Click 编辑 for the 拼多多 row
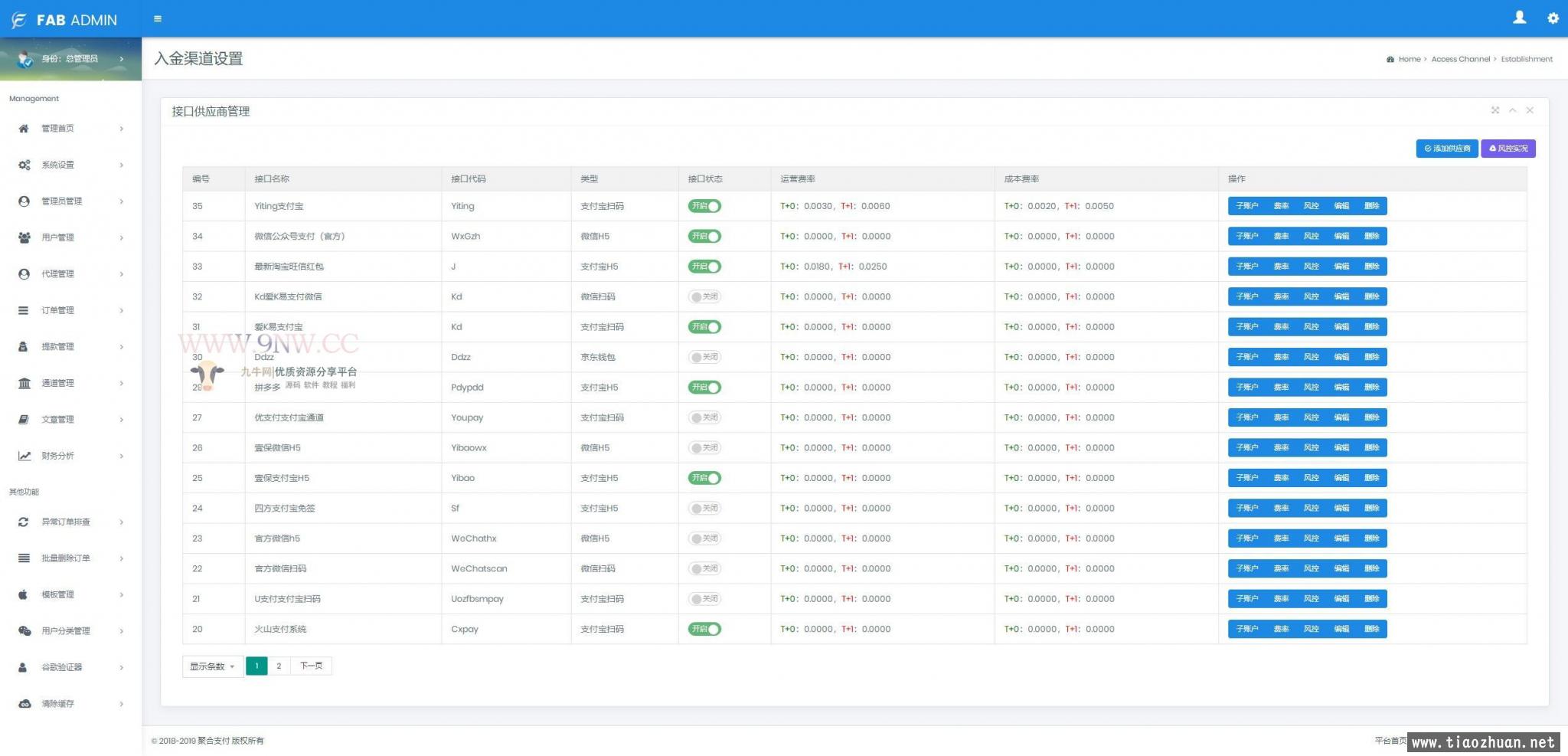This screenshot has height=756, width=1568. [1341, 388]
